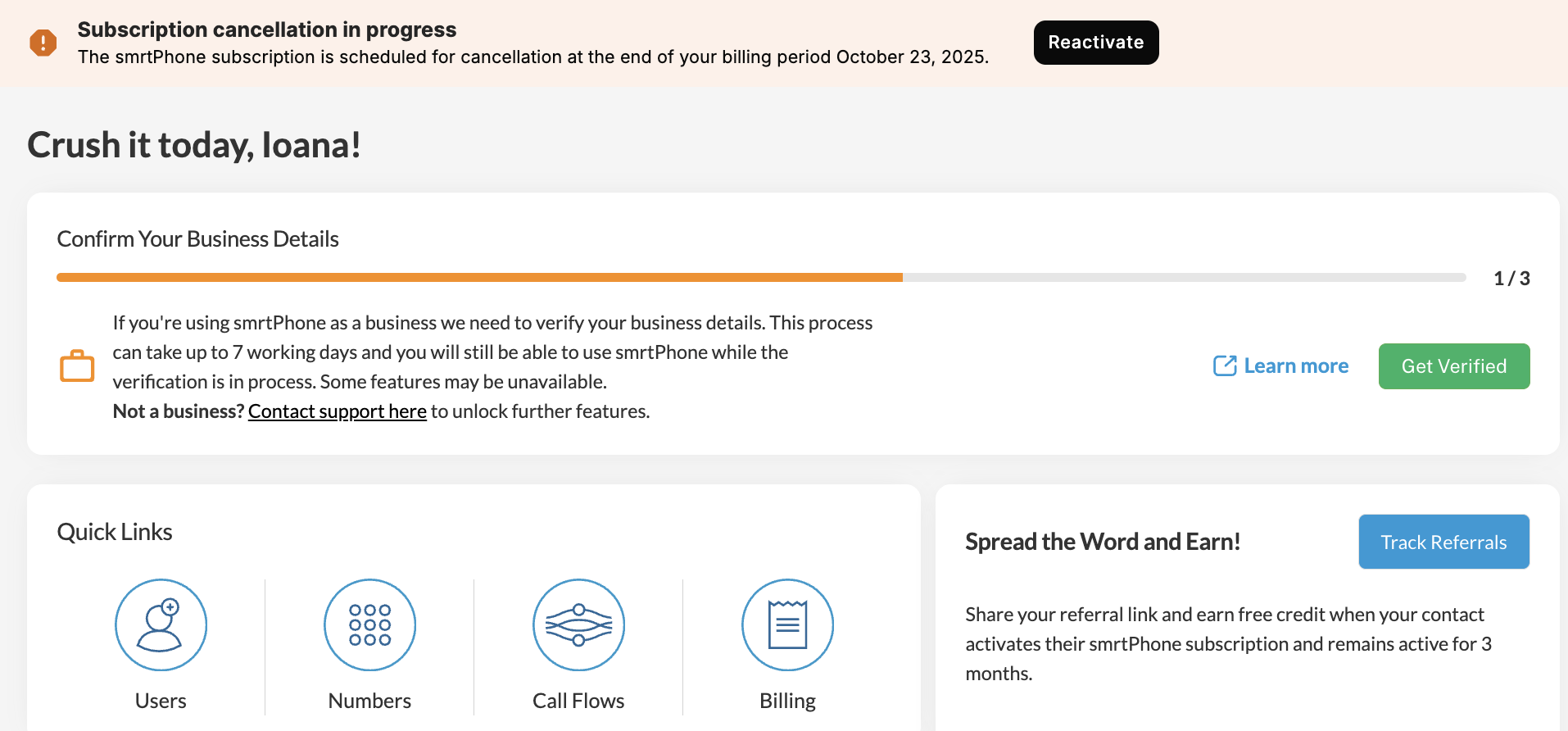Click the Call Flows text label
Screen dimensions: 1568x731
tap(578, 701)
